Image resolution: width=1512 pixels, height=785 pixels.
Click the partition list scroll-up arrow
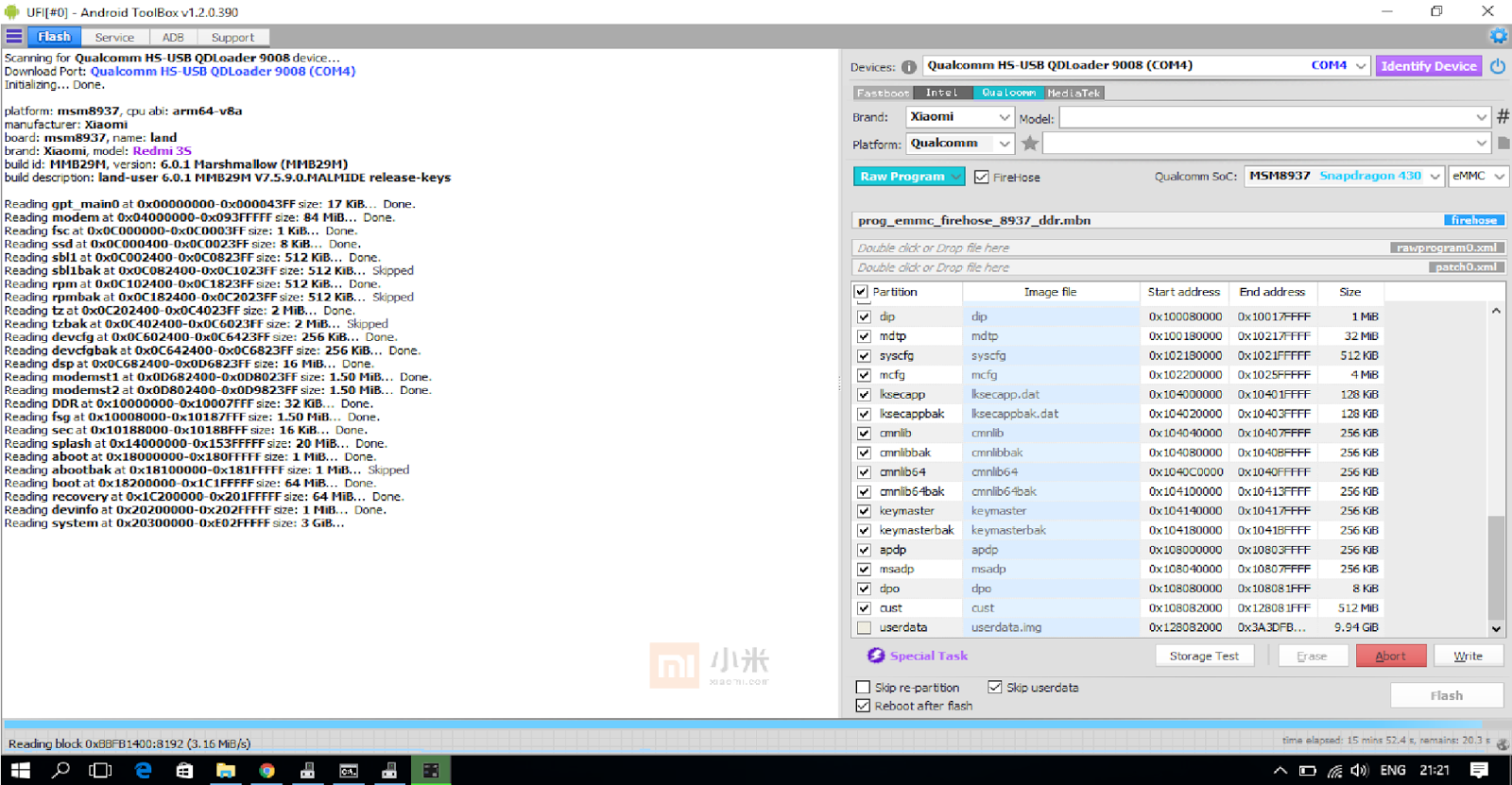(x=1496, y=311)
